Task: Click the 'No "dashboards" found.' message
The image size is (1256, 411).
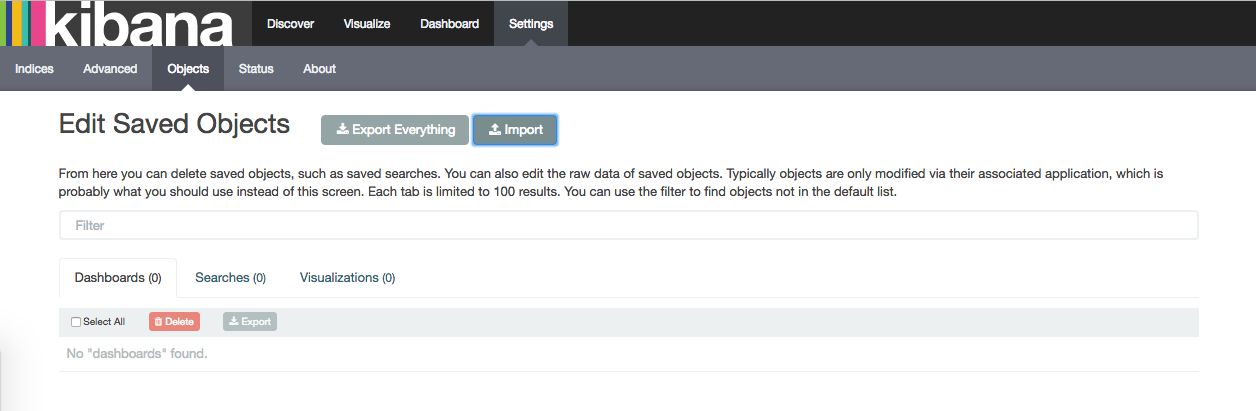Action: (x=137, y=354)
